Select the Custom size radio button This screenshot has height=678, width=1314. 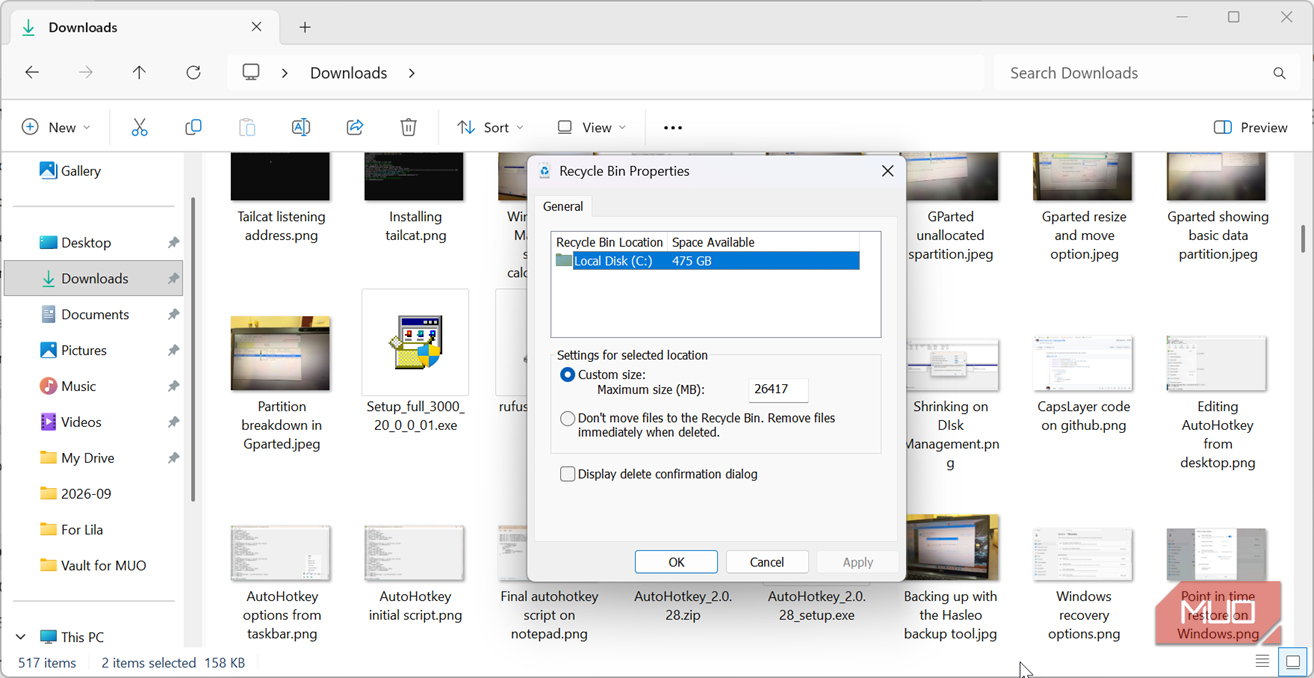click(568, 375)
